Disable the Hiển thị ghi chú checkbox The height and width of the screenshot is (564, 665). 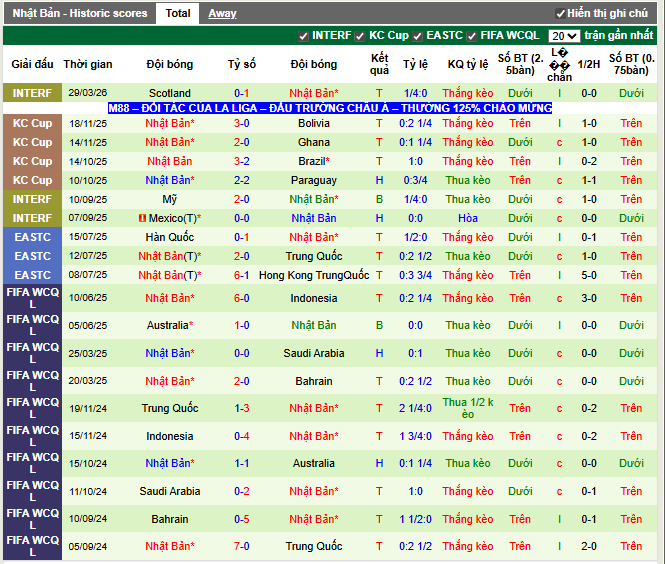560,14
